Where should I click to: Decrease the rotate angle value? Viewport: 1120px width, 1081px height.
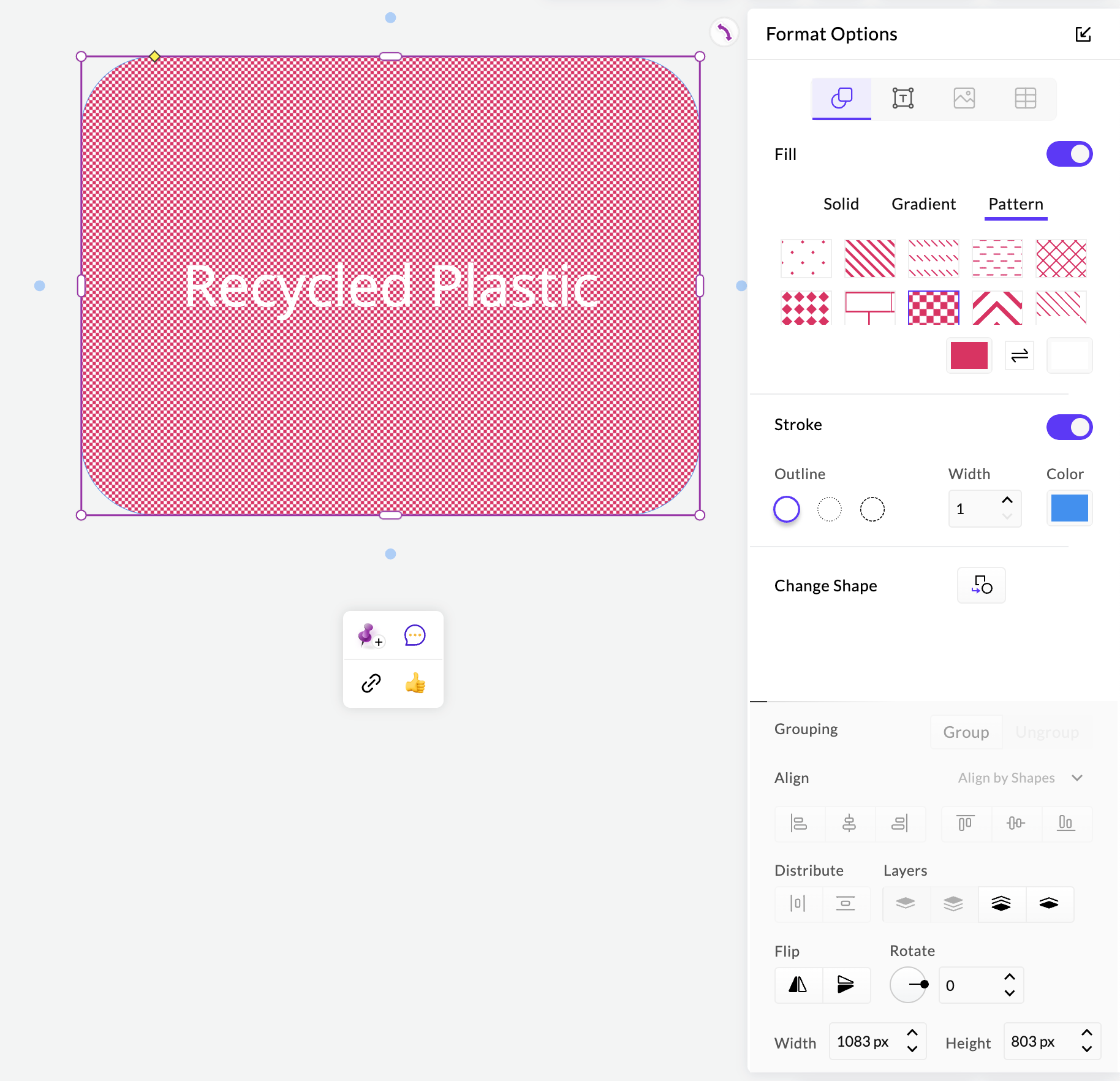(1010, 993)
